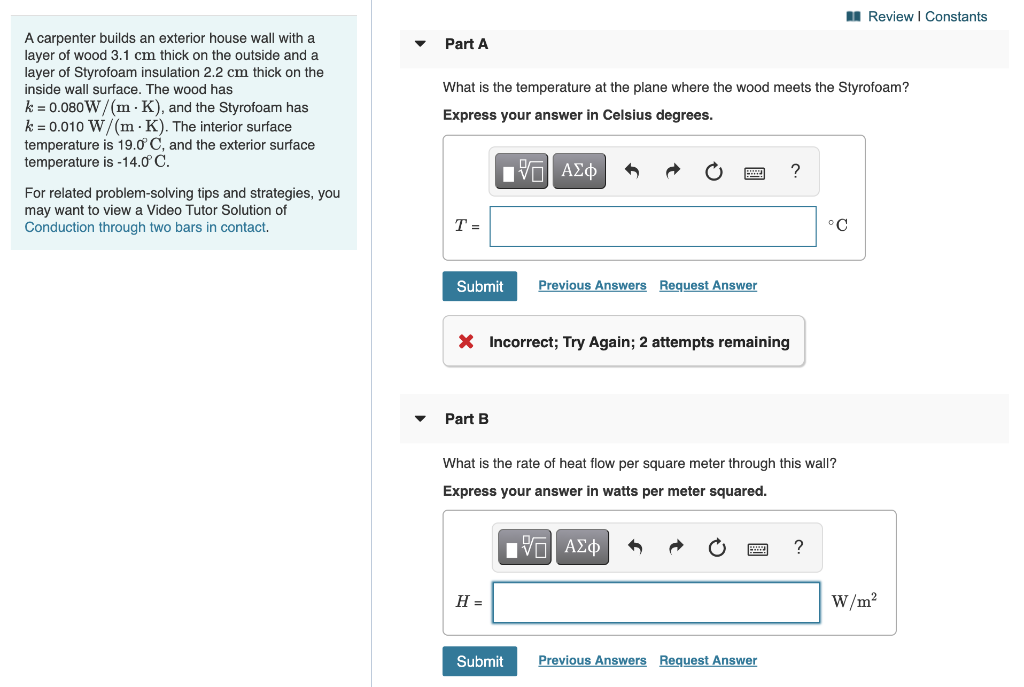Open the equation templates menu in Part B
Image resolution: width=1024 pixels, height=687 pixels.
click(x=524, y=547)
